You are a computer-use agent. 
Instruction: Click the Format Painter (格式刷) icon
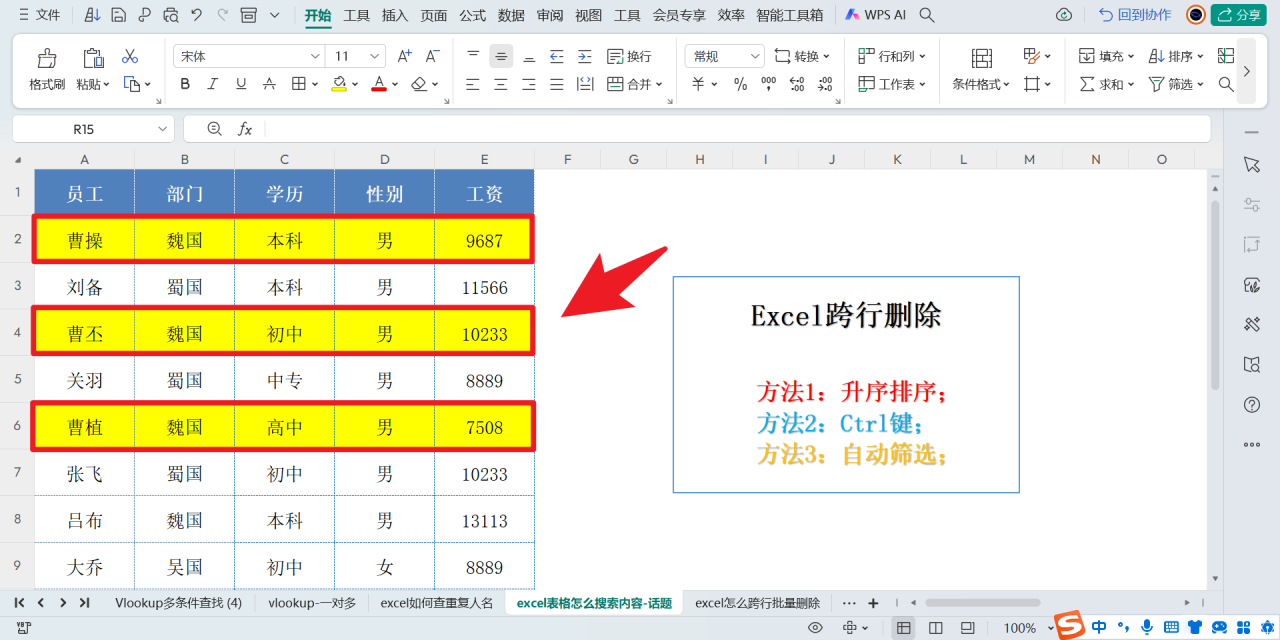pyautogui.click(x=47, y=58)
